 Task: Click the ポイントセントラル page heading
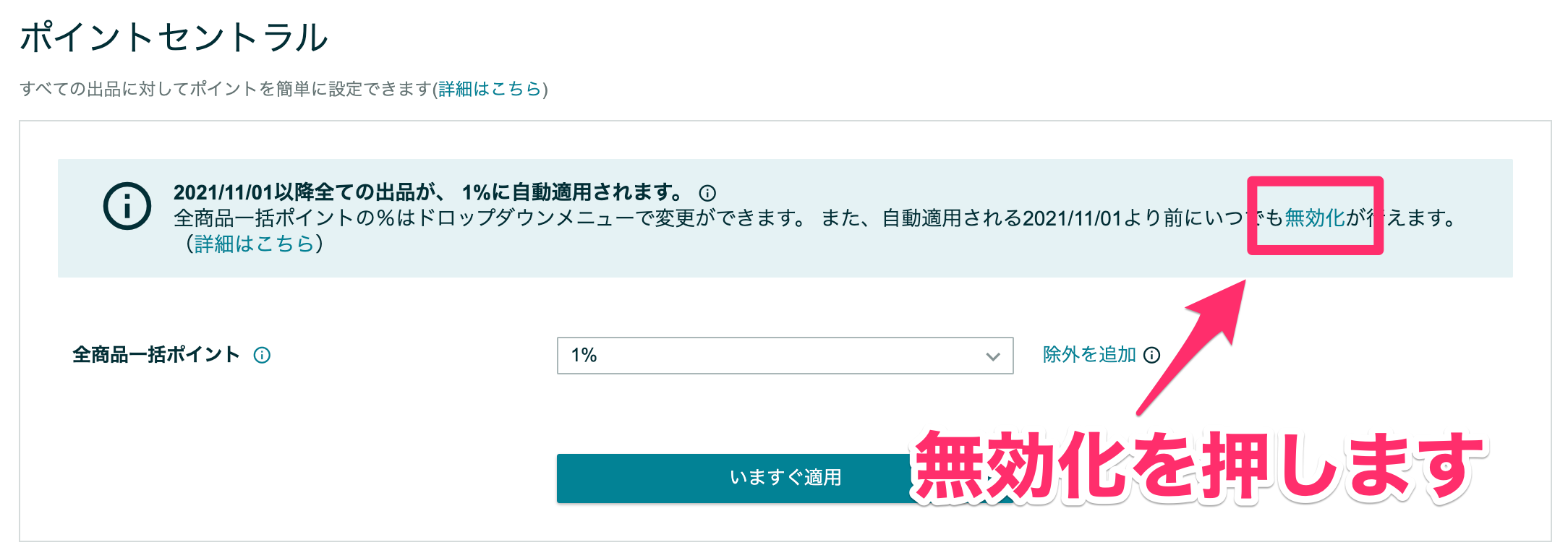[x=174, y=37]
